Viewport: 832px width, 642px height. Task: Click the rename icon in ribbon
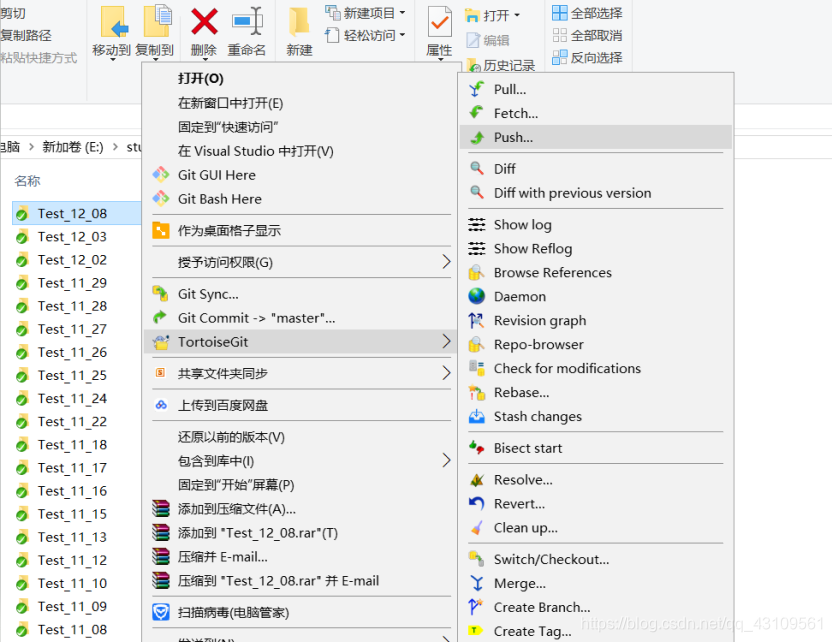247,21
